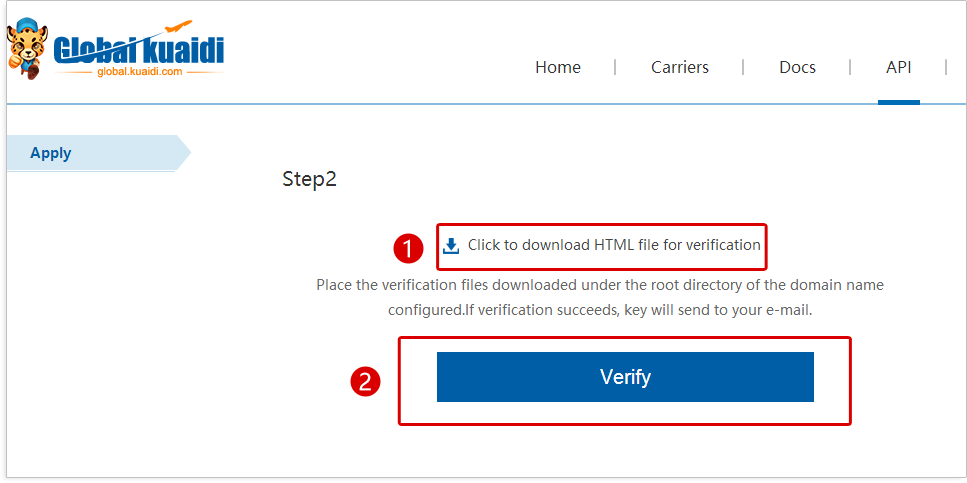Select the API navigation tab
967x483 pixels.
pyautogui.click(x=899, y=67)
